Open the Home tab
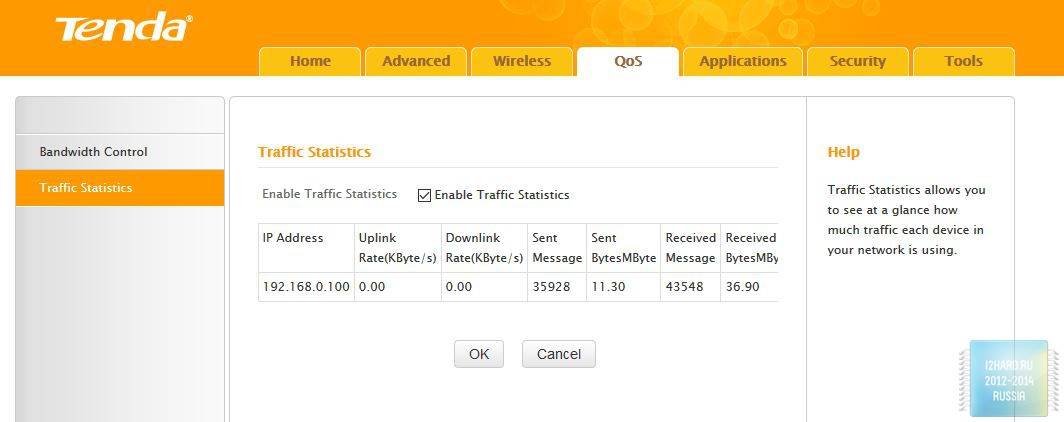 pyautogui.click(x=310, y=61)
